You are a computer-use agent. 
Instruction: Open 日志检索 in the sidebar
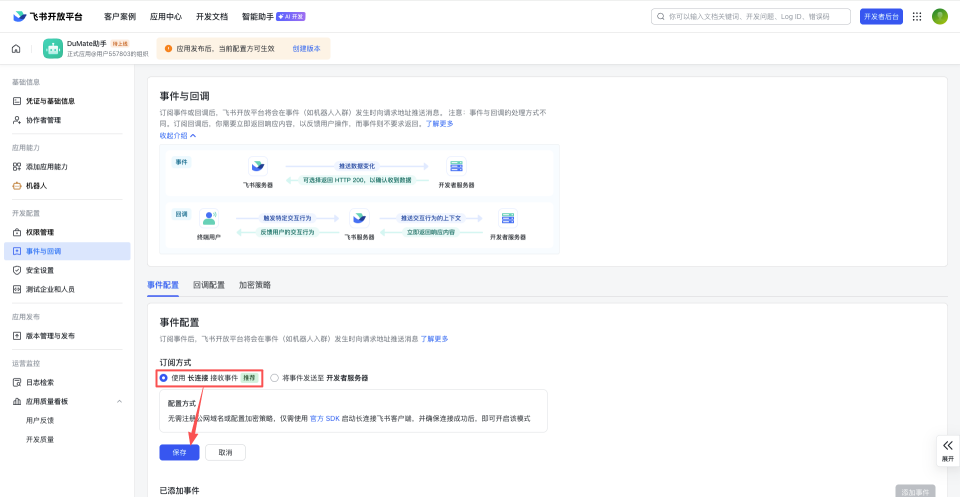click(x=40, y=382)
